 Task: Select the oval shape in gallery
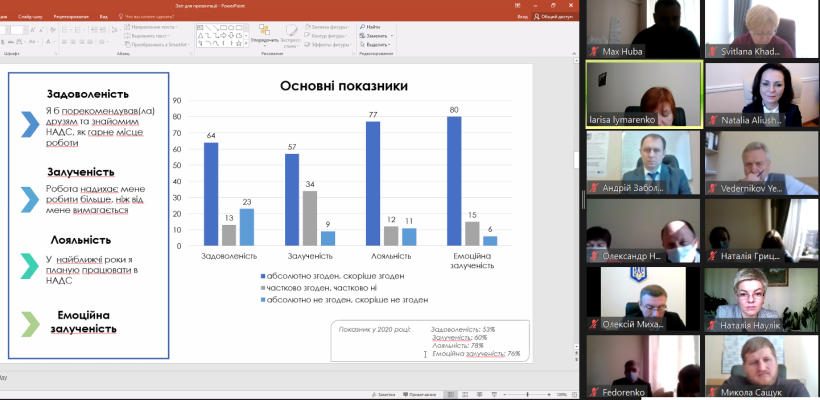point(231,28)
